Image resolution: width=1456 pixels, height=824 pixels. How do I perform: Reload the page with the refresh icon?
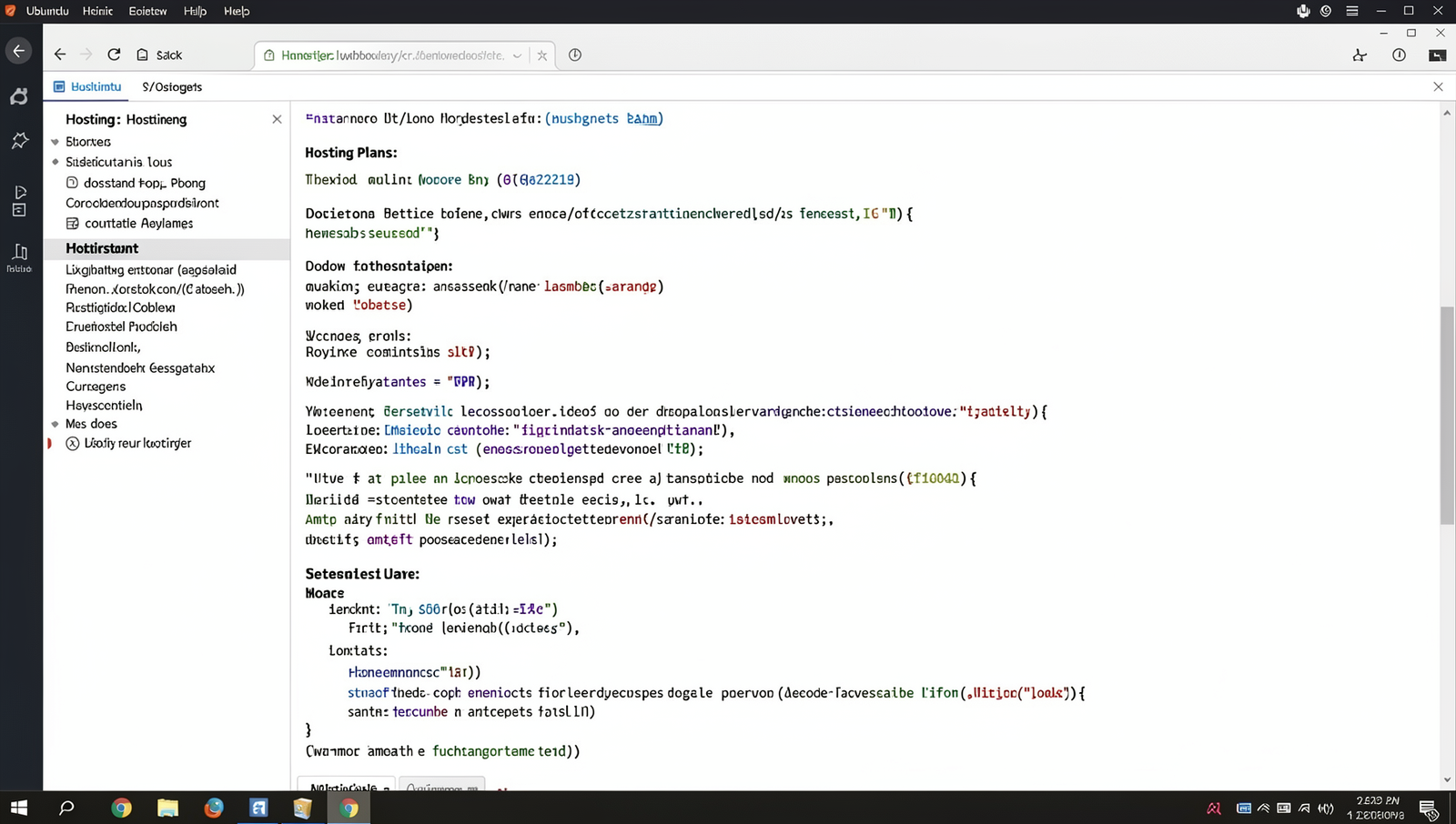pos(114,55)
